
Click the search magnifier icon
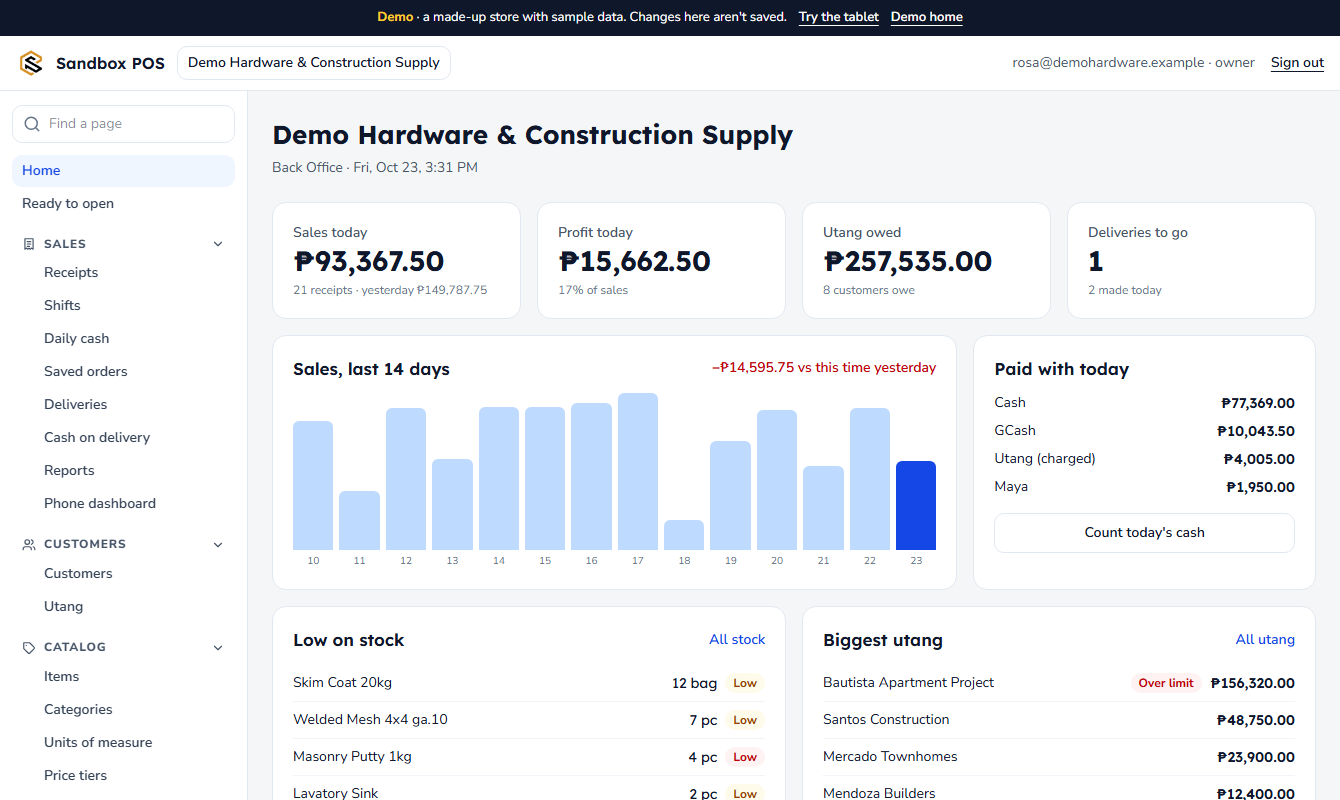tap(32, 124)
